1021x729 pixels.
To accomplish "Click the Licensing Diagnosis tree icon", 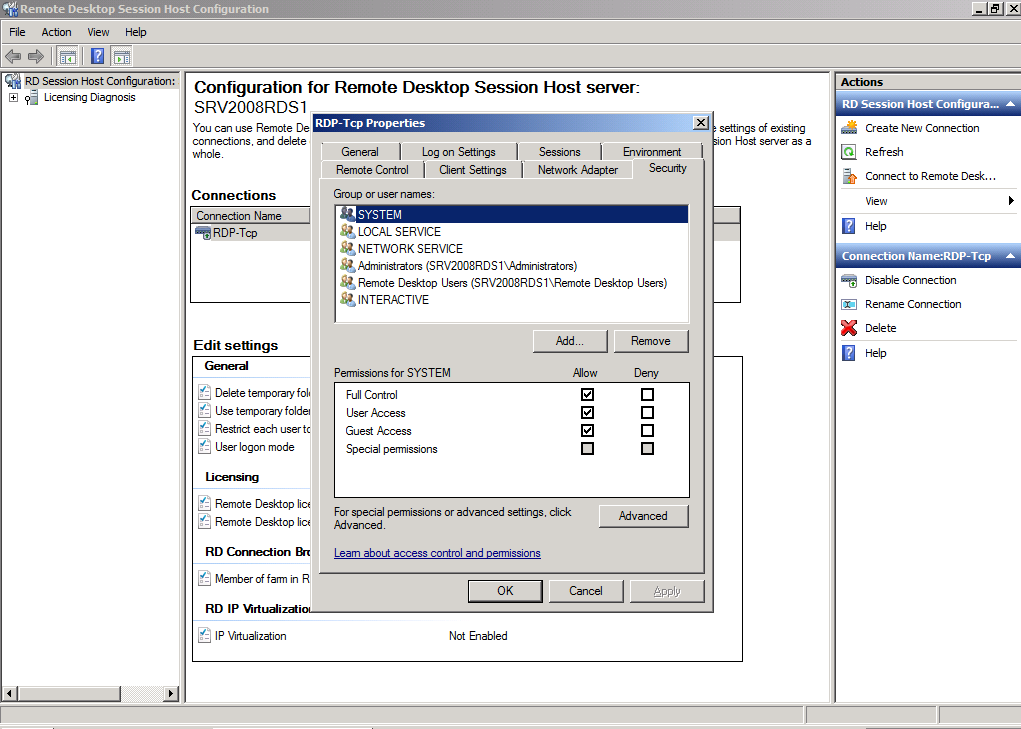I will click(x=31, y=98).
